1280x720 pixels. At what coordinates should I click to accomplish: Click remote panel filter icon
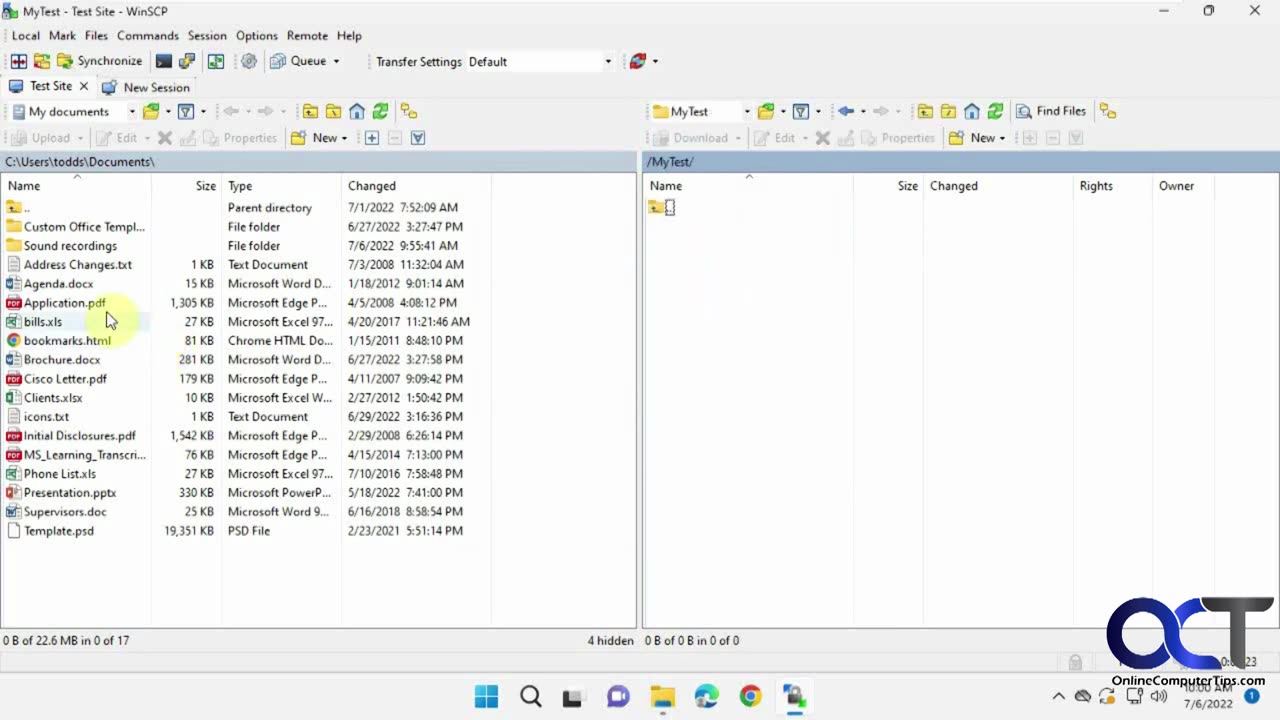coord(801,111)
